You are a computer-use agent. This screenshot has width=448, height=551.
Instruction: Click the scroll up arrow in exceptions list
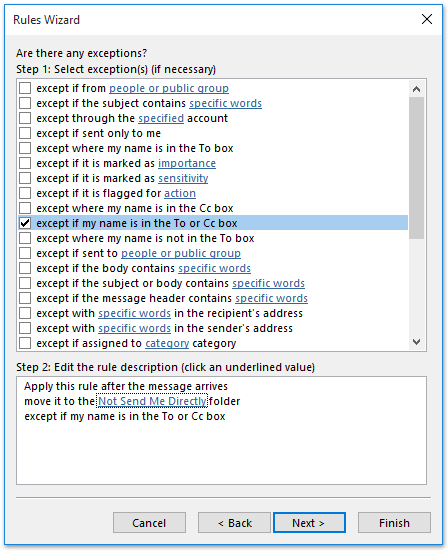pos(416,89)
